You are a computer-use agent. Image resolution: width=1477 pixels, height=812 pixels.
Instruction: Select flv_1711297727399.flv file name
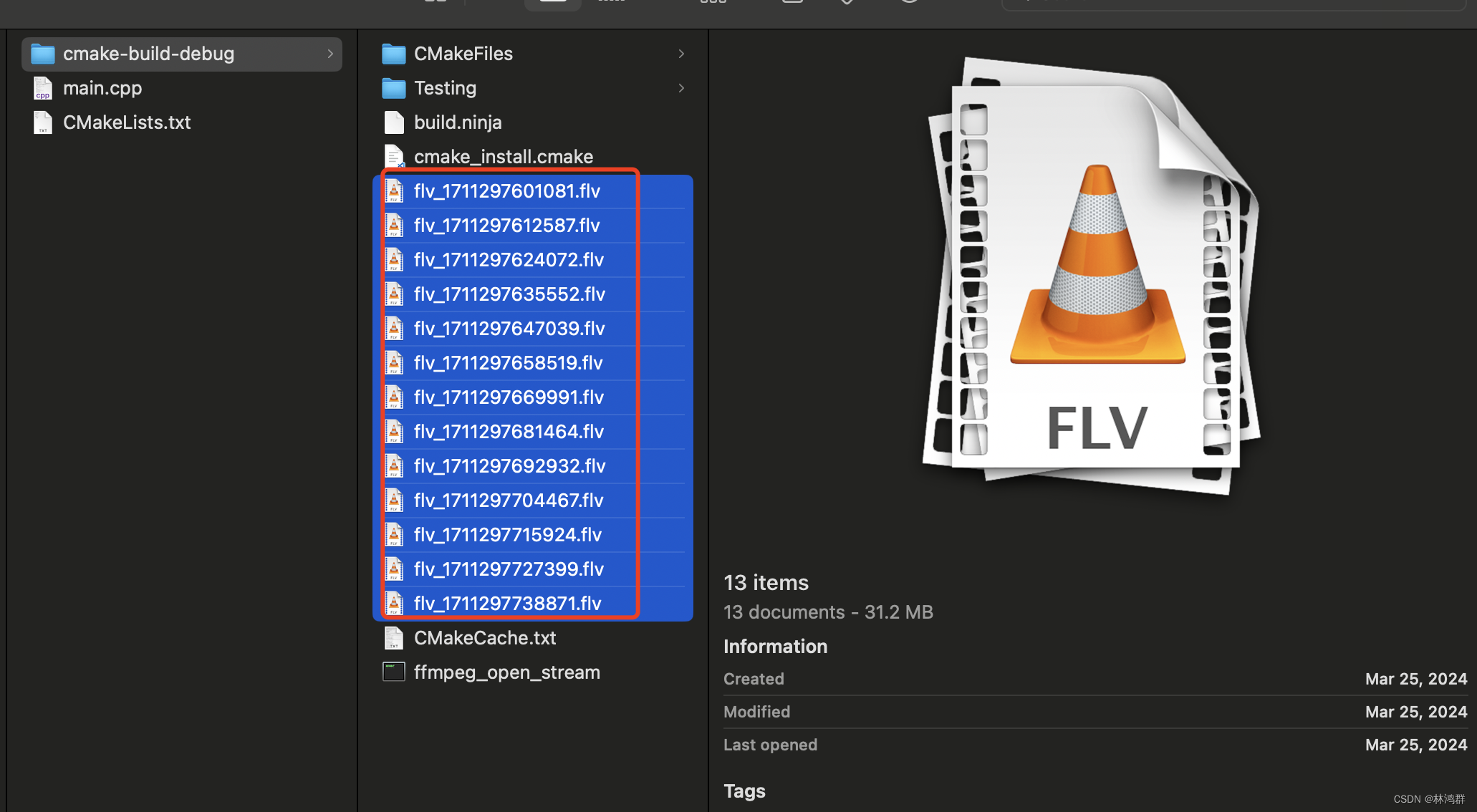point(509,569)
